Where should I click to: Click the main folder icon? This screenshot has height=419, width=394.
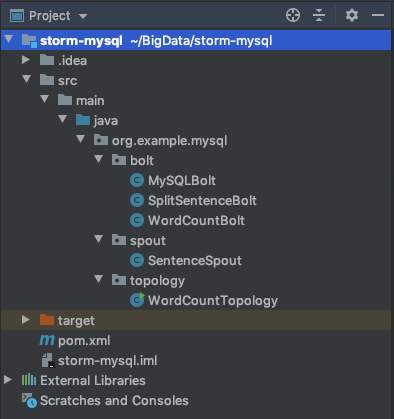tap(65, 100)
